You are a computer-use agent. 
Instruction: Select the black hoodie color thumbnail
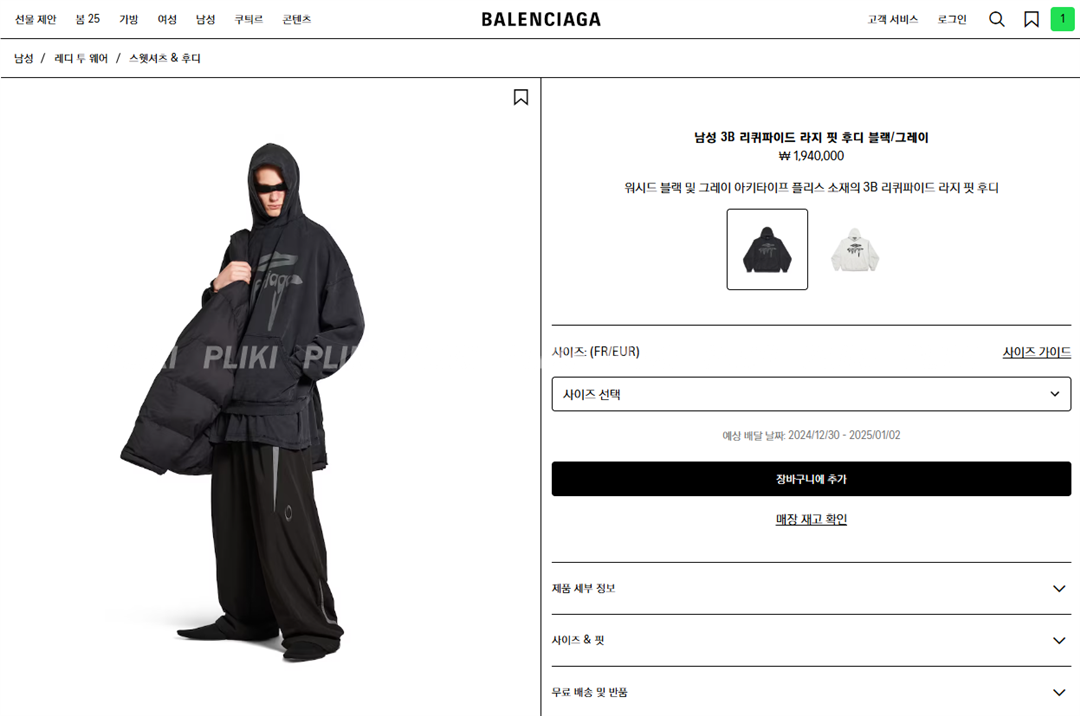(x=767, y=249)
